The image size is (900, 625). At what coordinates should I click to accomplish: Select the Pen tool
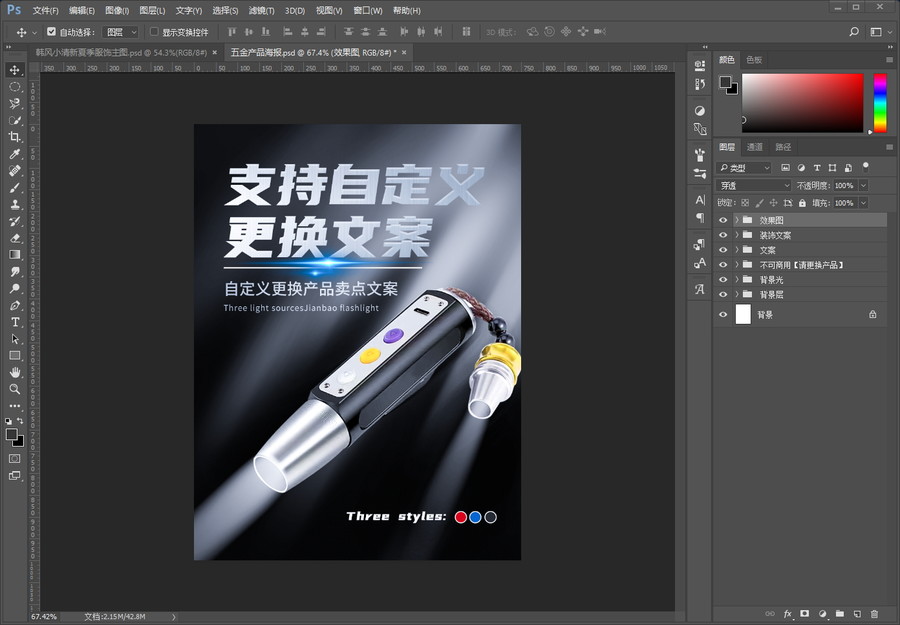(14, 305)
